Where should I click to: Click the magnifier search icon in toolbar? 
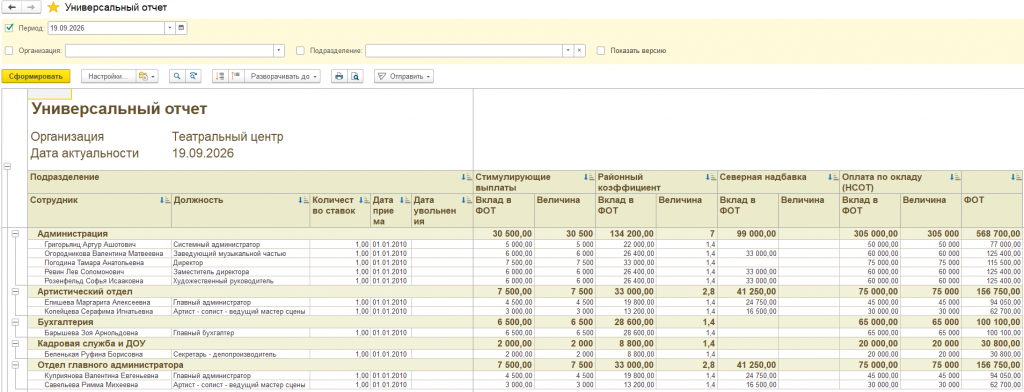pyautogui.click(x=176, y=76)
